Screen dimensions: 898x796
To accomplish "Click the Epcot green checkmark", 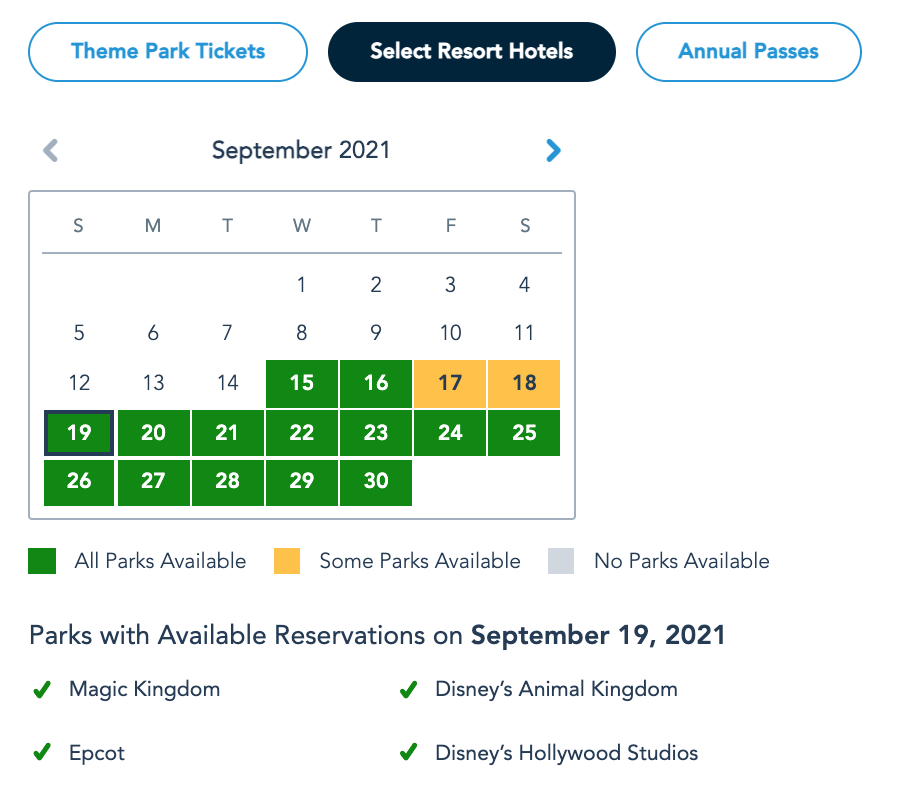I will (42, 753).
